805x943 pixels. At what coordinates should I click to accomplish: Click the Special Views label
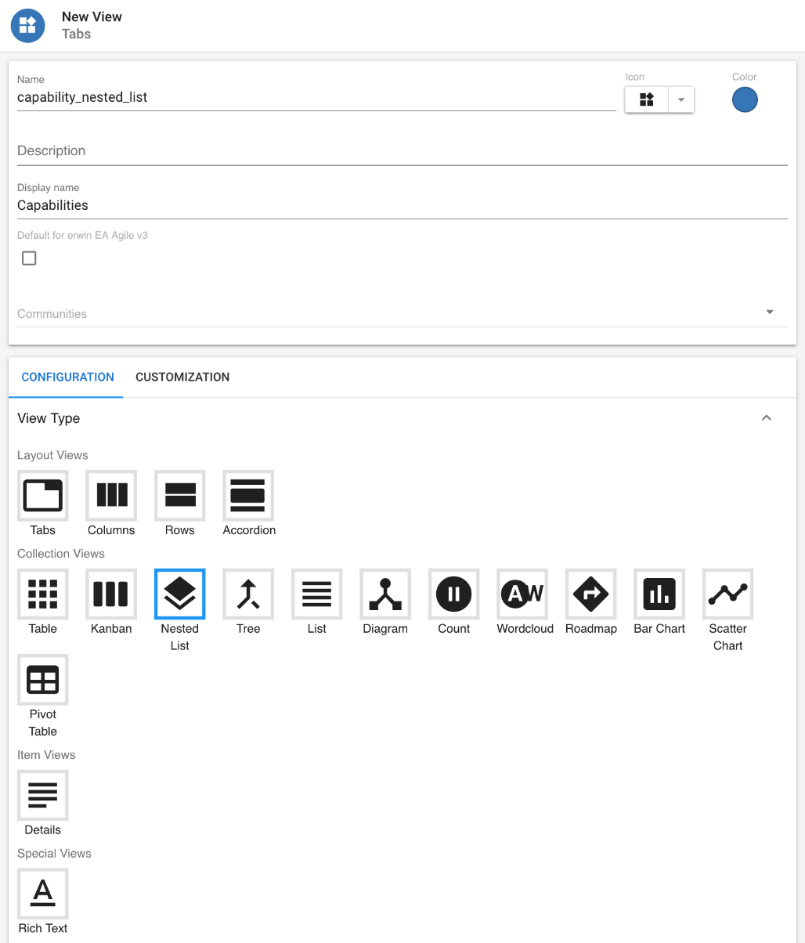[54, 853]
